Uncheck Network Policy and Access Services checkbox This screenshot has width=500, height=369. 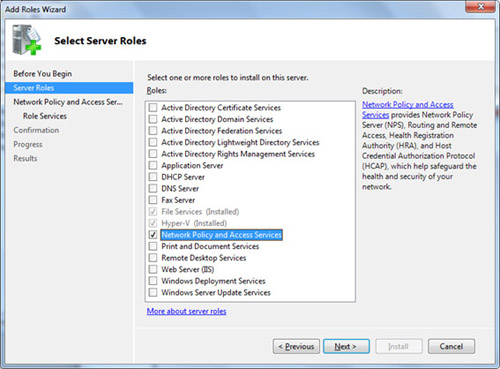point(153,235)
